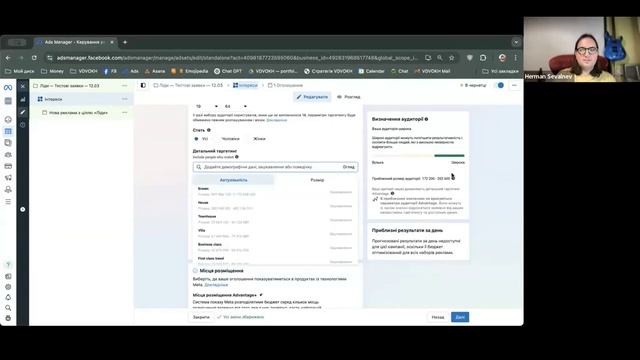Open the new browser tab with plus

click(x=125, y=42)
